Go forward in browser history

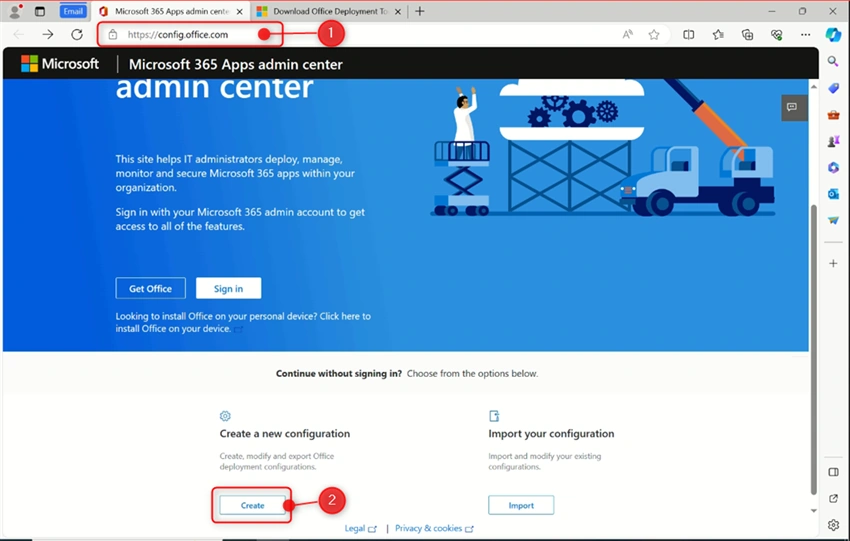click(48, 35)
